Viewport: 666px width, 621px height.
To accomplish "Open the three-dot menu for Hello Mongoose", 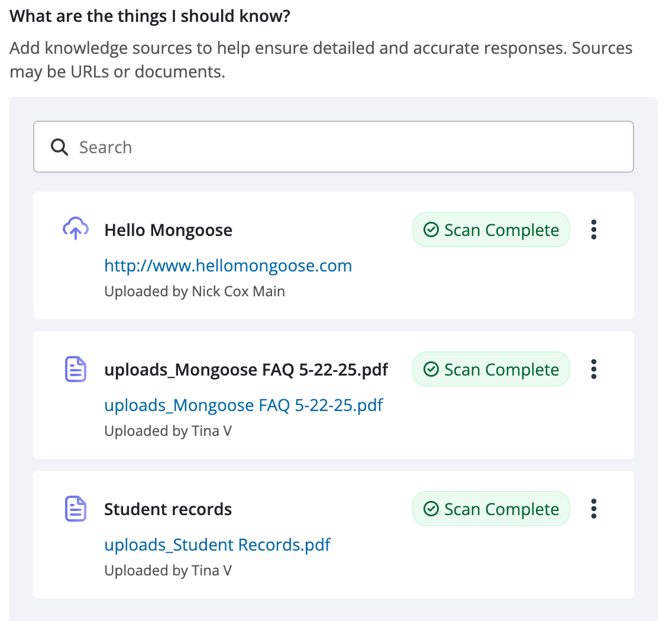I will pos(594,230).
